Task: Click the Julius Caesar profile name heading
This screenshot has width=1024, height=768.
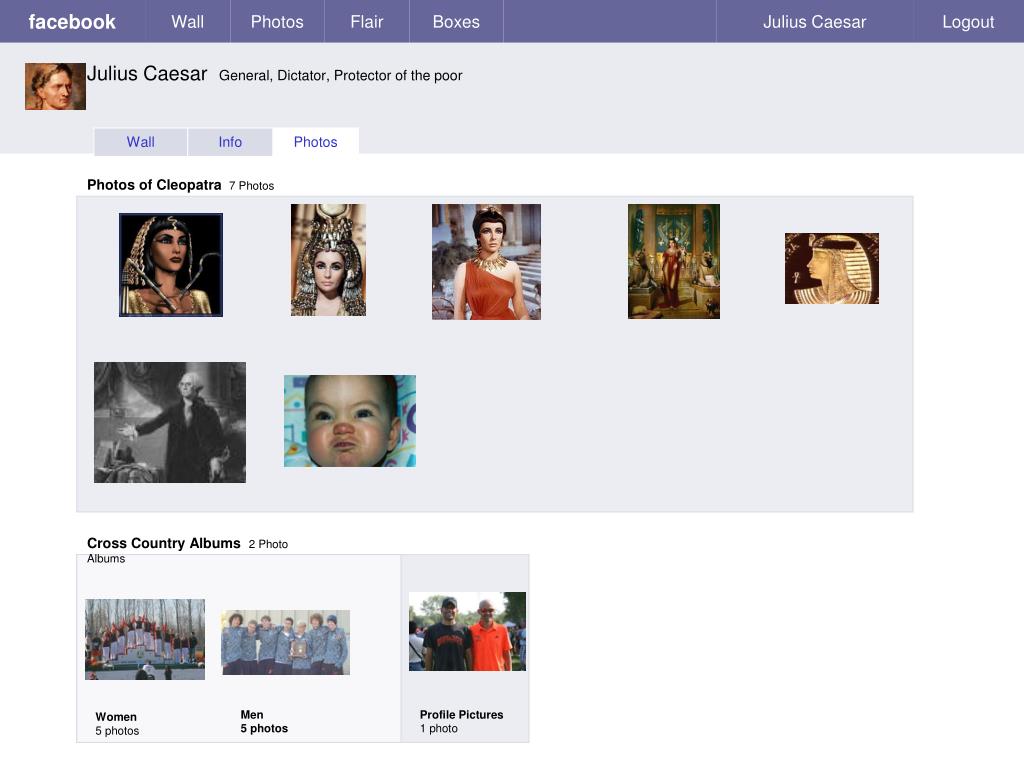Action: pyautogui.click(x=147, y=74)
